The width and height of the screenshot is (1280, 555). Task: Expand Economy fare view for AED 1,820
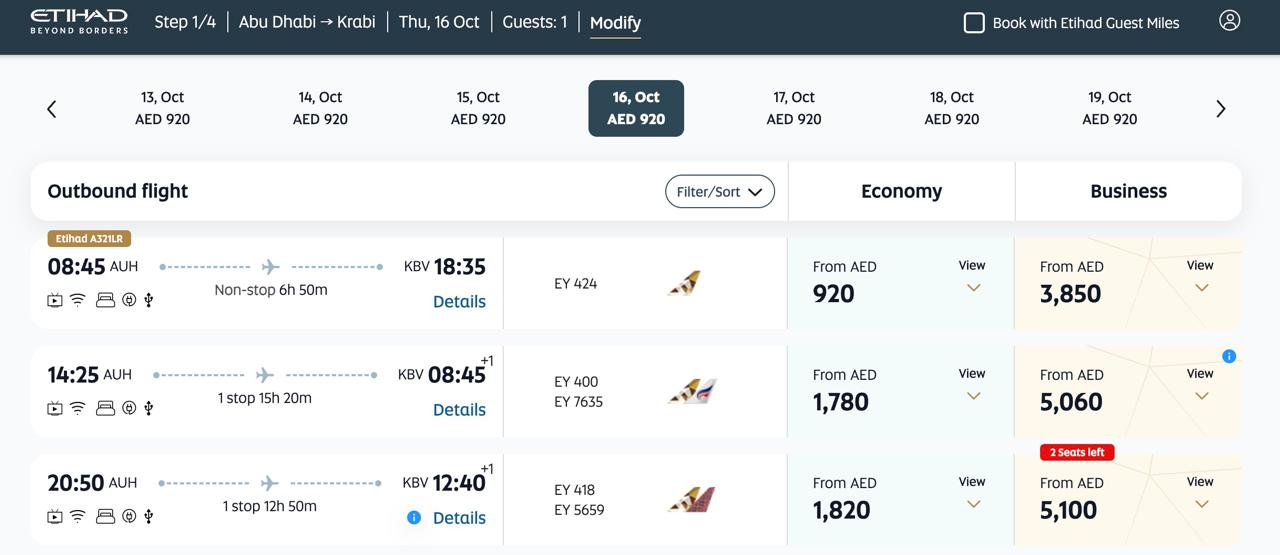pos(972,493)
